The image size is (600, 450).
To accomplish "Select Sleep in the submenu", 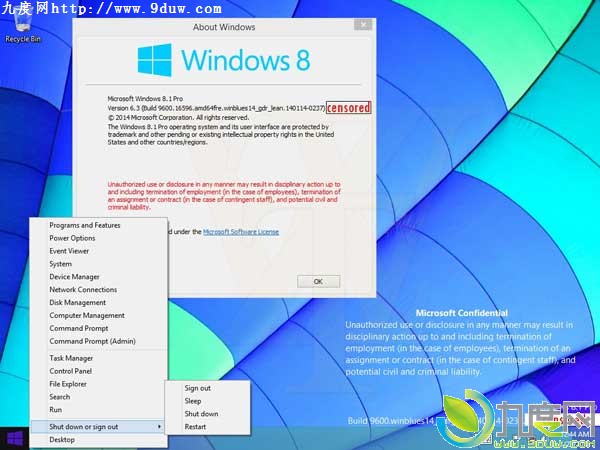I will (x=207, y=401).
